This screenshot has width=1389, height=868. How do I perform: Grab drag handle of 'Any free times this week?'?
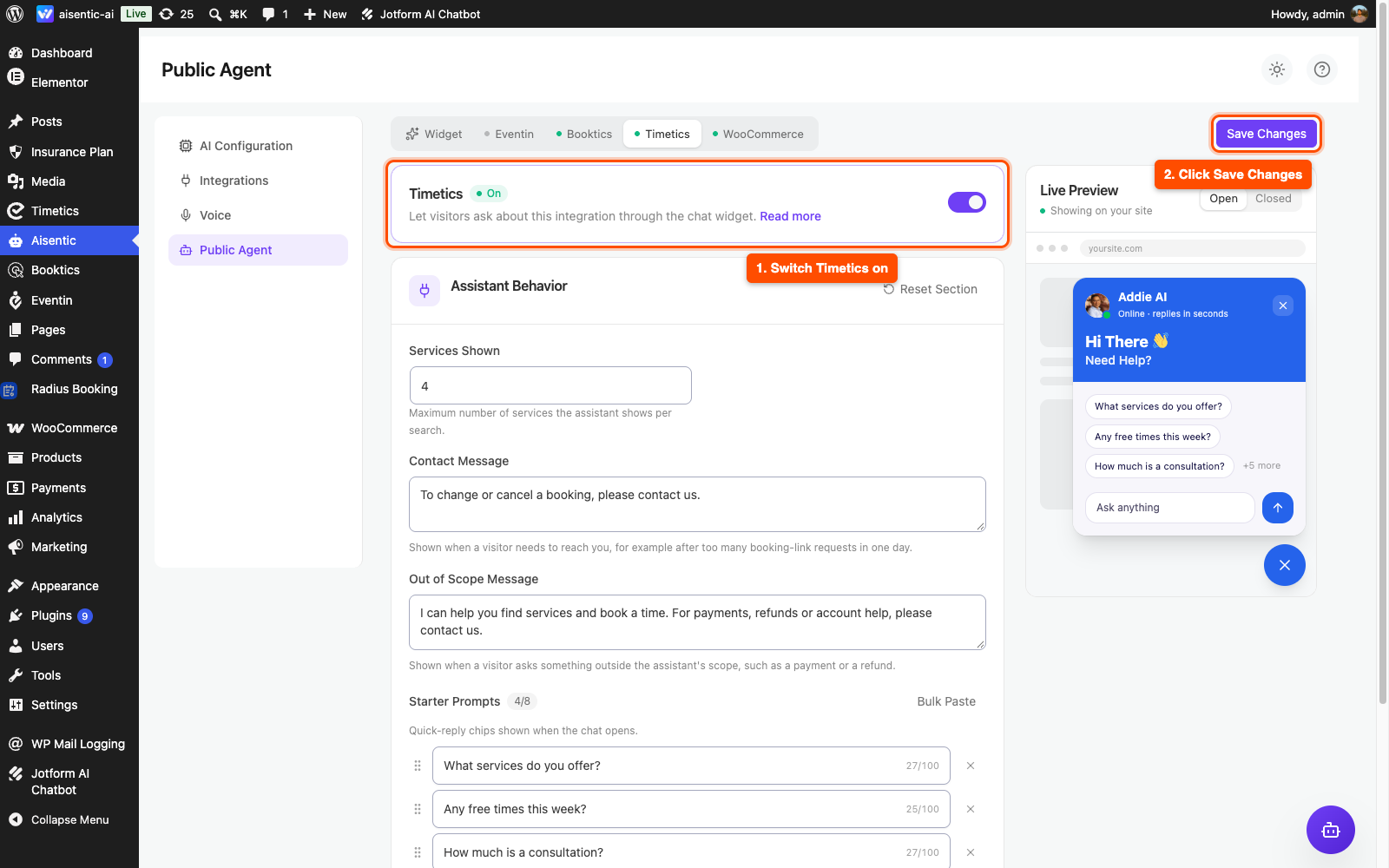[418, 809]
